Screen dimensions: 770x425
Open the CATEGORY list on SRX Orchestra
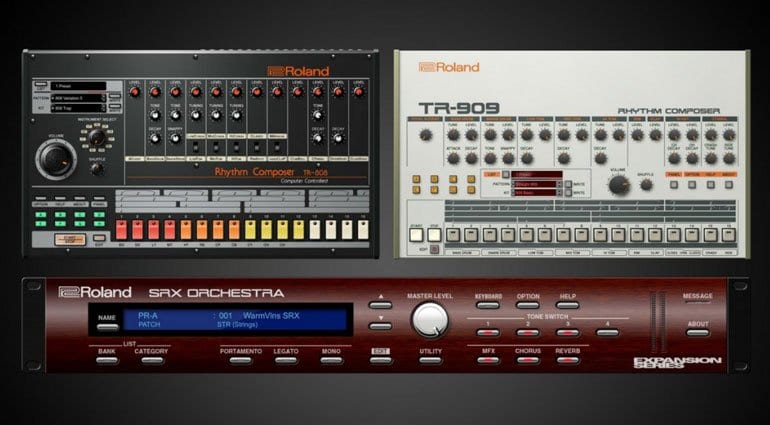coord(152,360)
